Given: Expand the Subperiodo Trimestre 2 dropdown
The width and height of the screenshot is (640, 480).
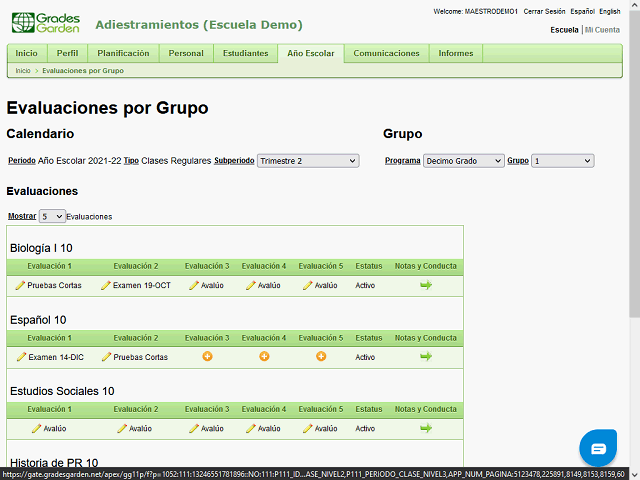Looking at the screenshot, I should [307, 160].
